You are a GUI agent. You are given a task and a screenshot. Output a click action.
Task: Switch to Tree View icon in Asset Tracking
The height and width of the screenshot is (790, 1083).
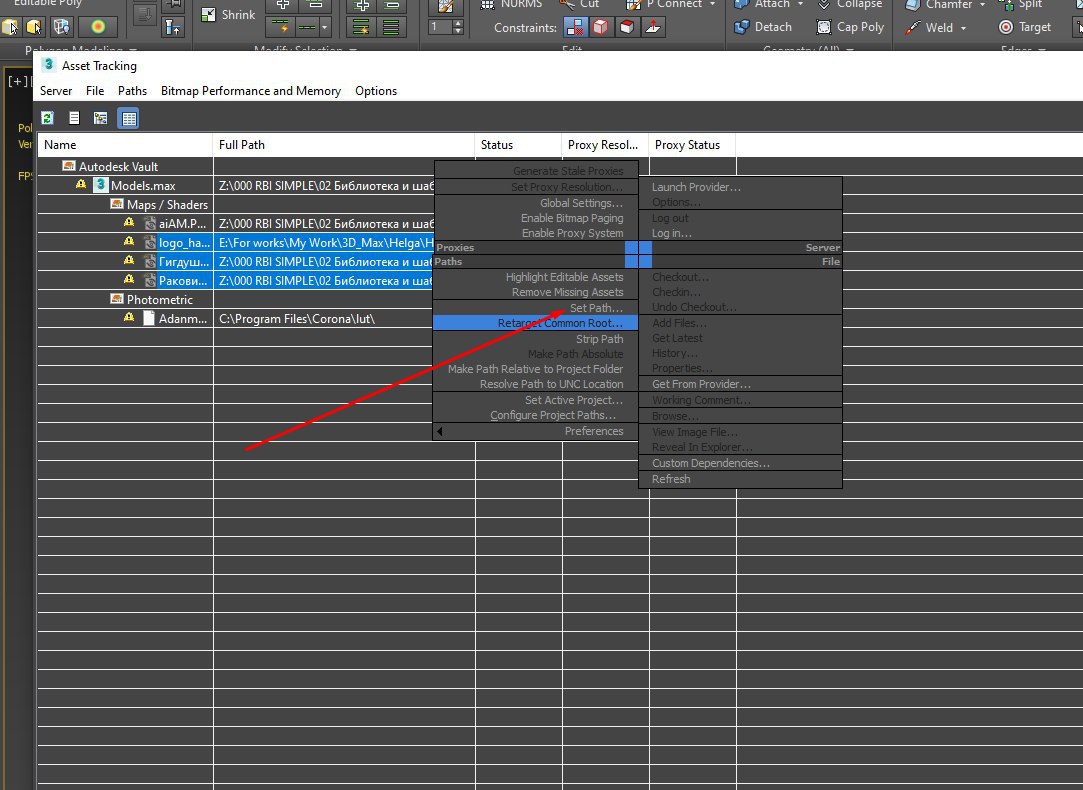(x=101, y=118)
